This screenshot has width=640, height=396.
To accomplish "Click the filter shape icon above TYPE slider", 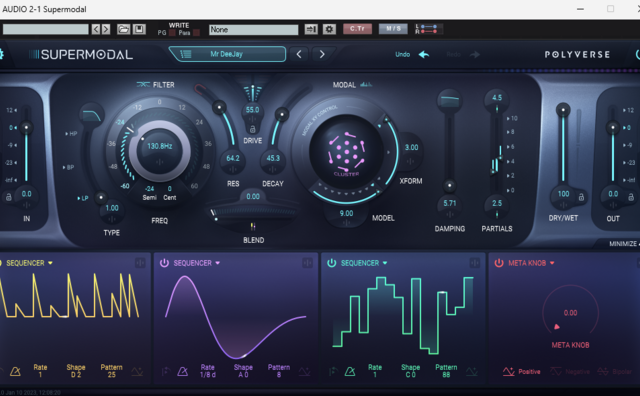I will (91, 115).
